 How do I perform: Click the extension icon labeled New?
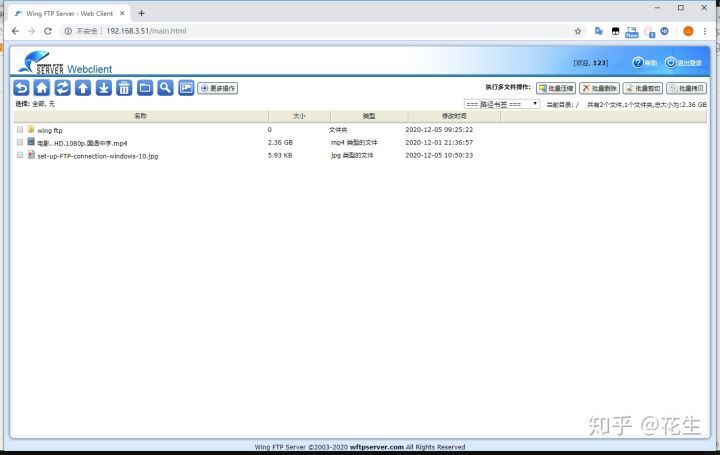click(x=631, y=32)
